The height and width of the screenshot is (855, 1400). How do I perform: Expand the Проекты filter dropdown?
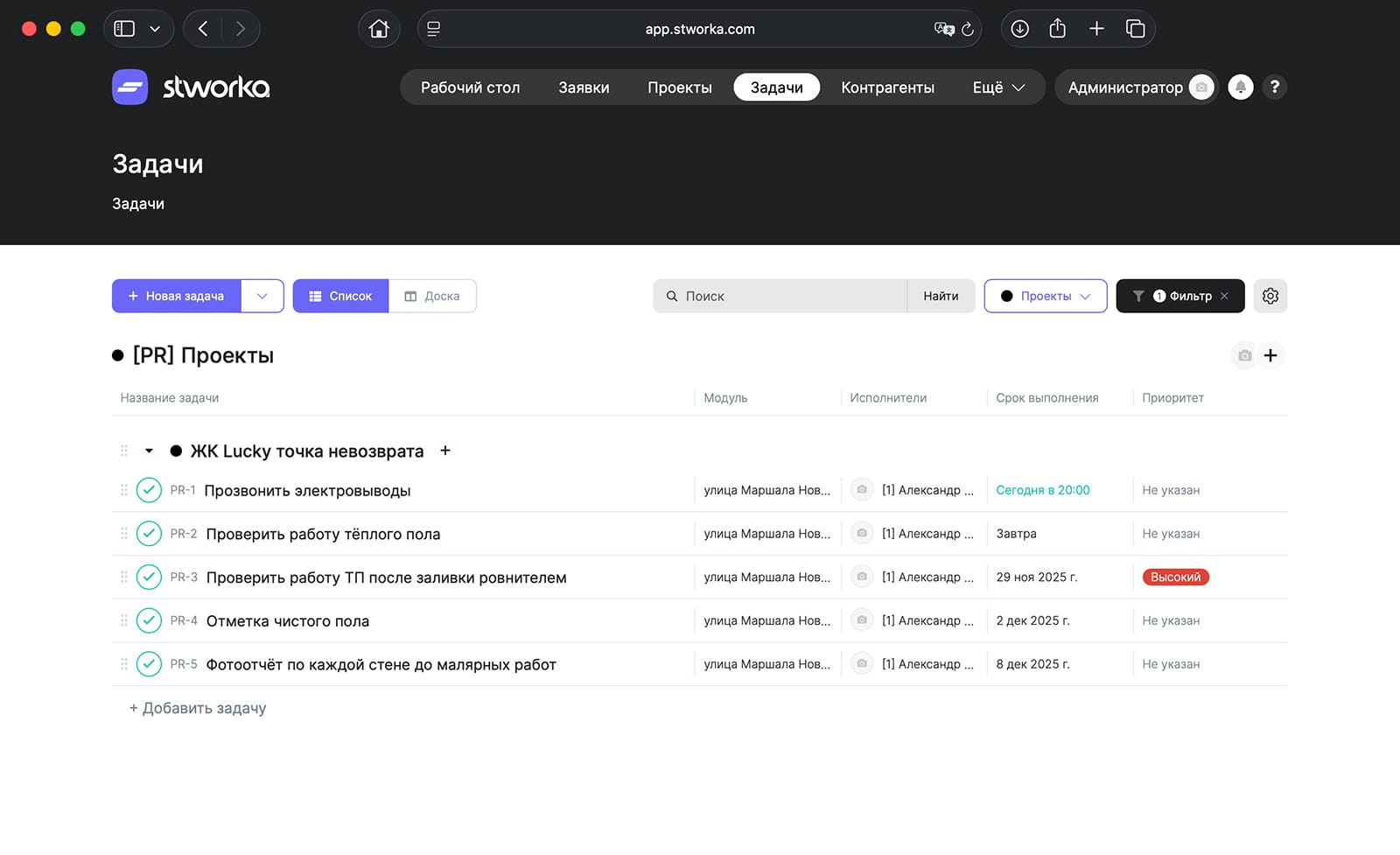[x=1046, y=296]
